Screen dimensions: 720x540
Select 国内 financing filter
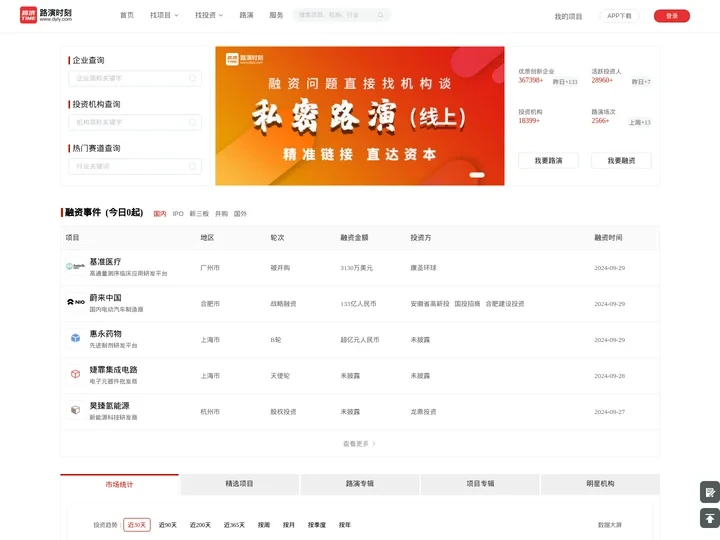[x=160, y=214]
